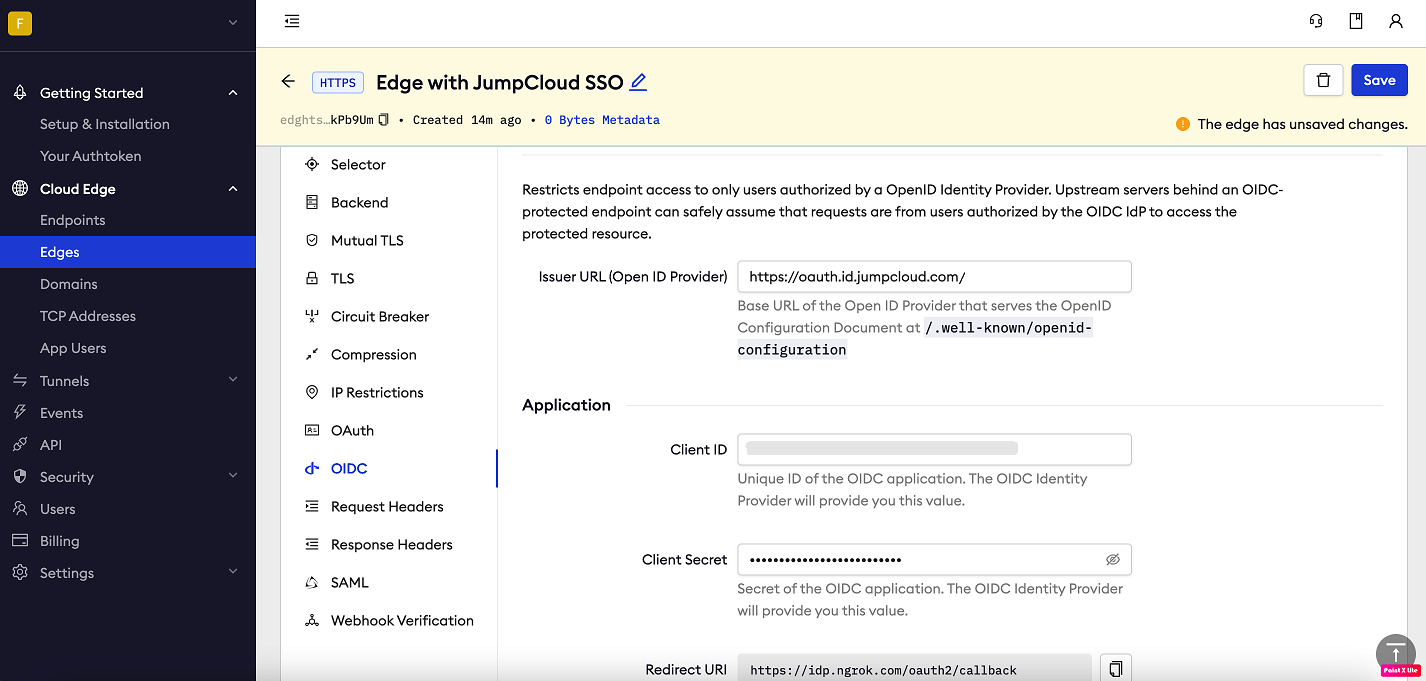
Task: Open the documentation bookmark icon
Action: point(1355,20)
